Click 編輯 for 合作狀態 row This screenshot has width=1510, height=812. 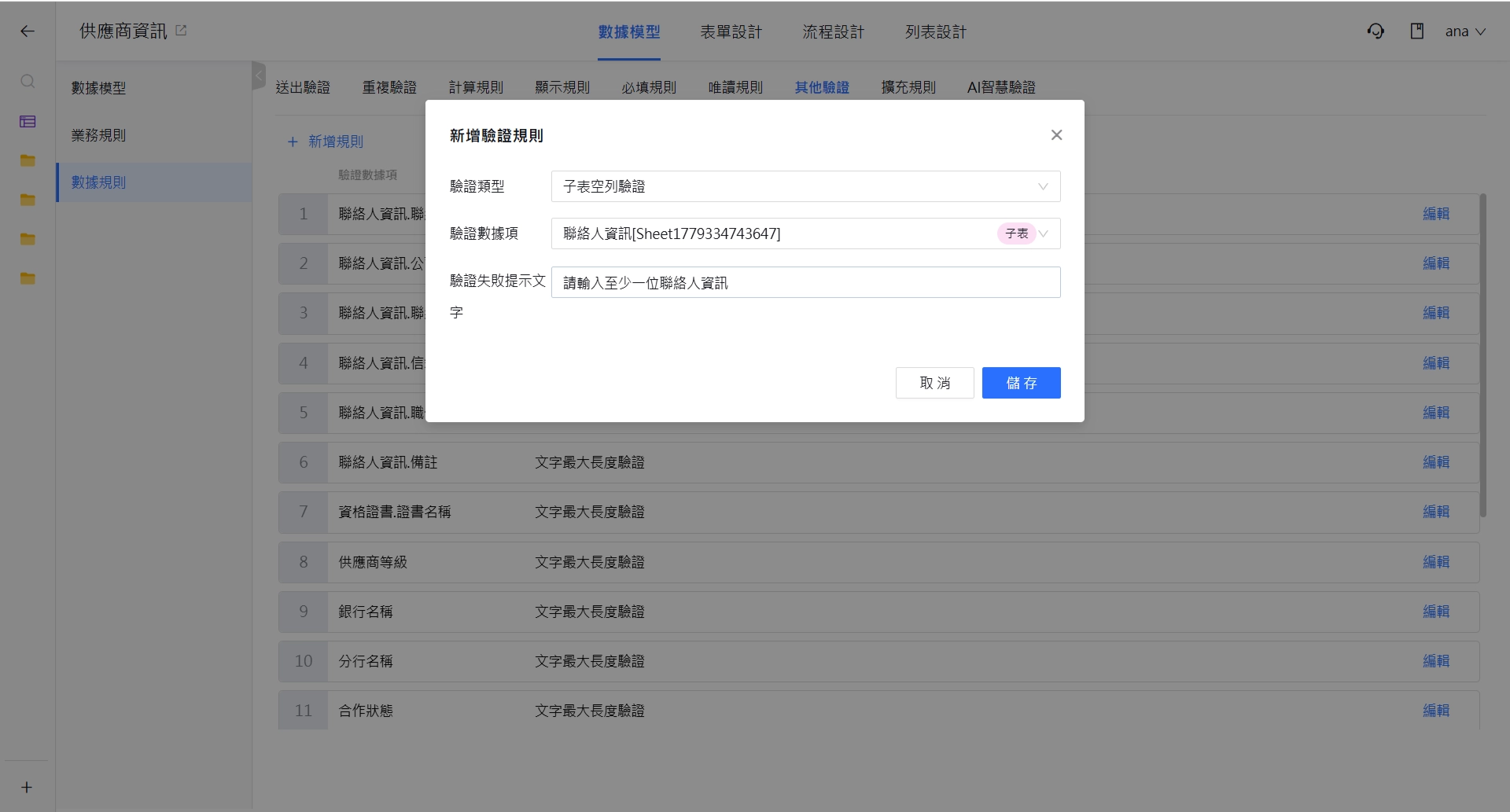(x=1436, y=711)
